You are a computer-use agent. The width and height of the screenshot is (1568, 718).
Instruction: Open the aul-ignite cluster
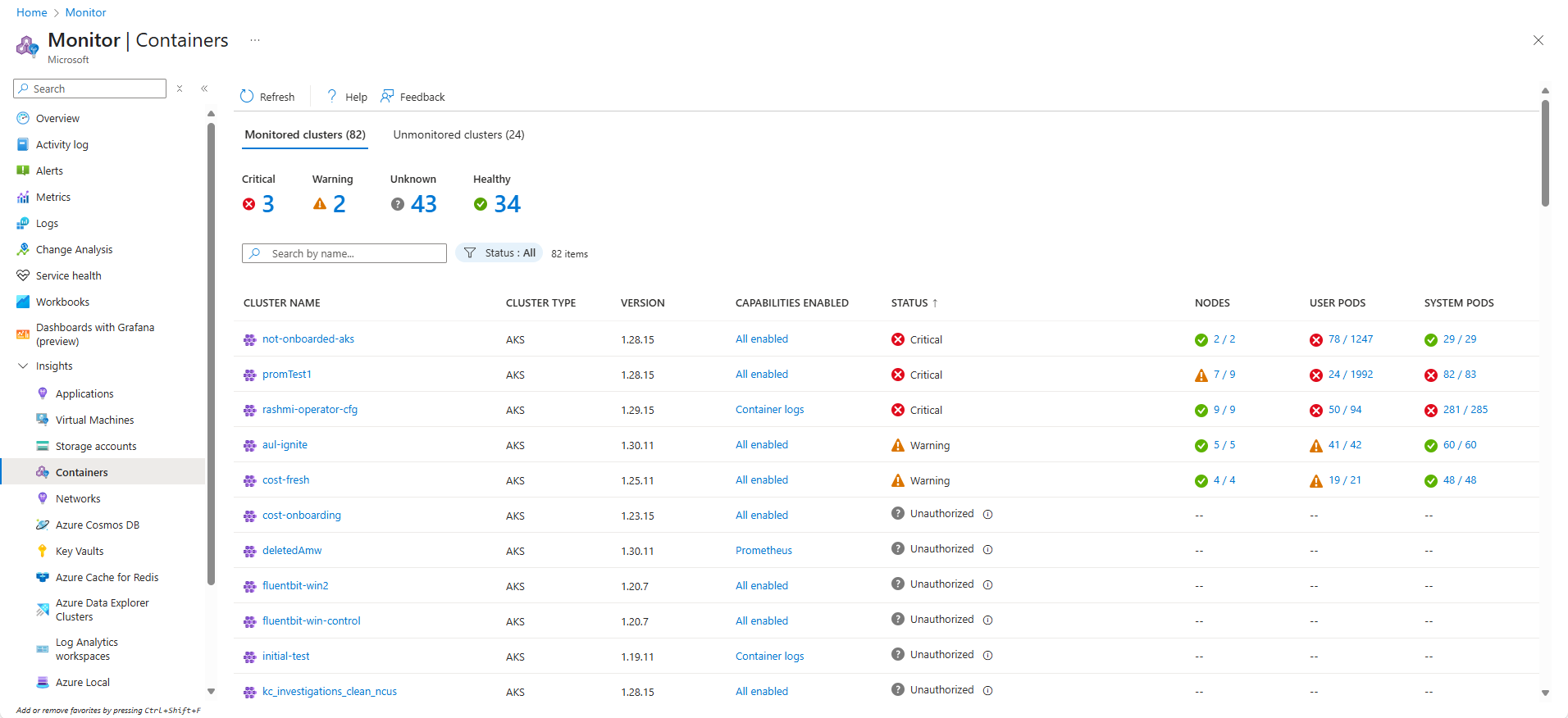pyautogui.click(x=285, y=445)
